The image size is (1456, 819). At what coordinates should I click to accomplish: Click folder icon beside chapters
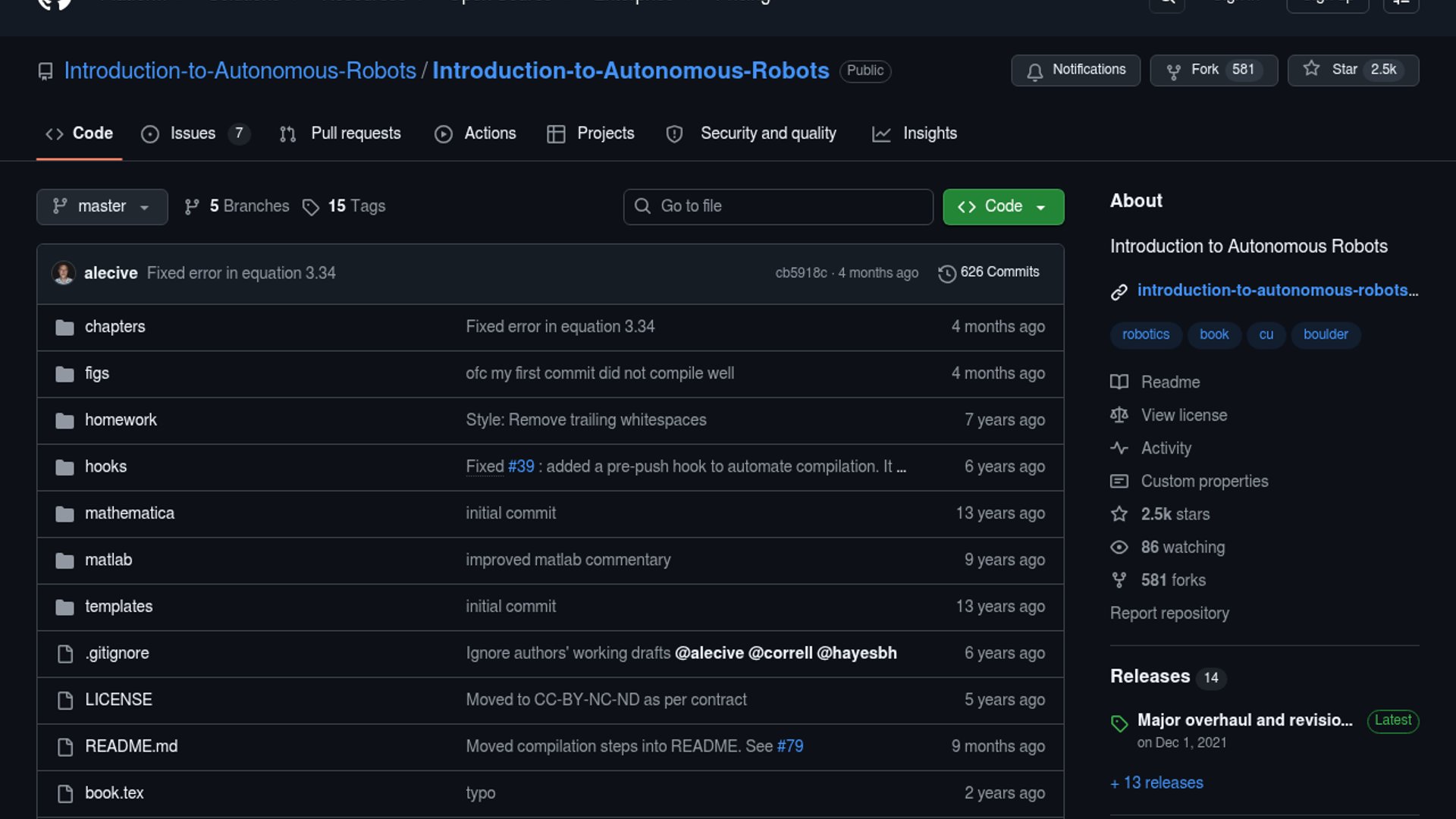coord(65,328)
